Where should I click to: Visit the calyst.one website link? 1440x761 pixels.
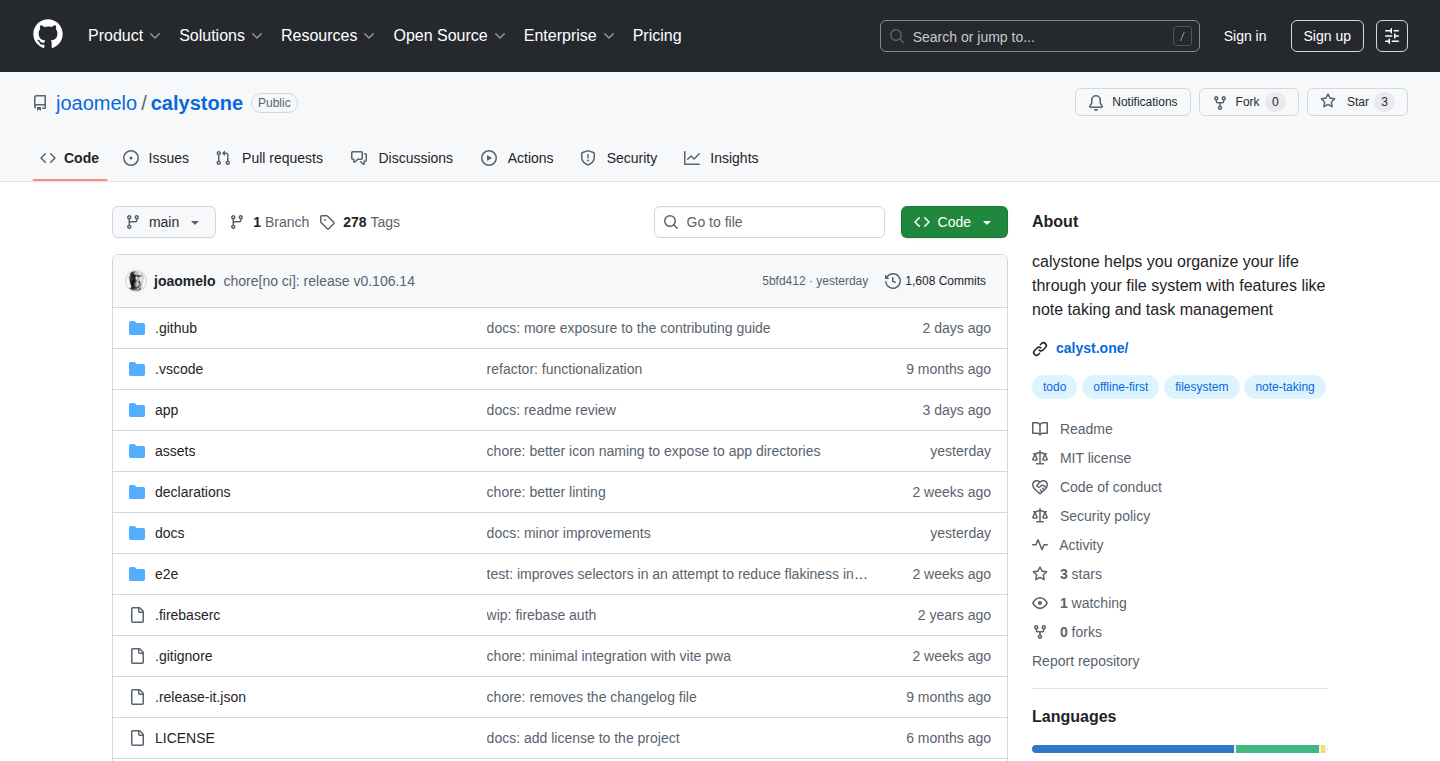(1092, 348)
